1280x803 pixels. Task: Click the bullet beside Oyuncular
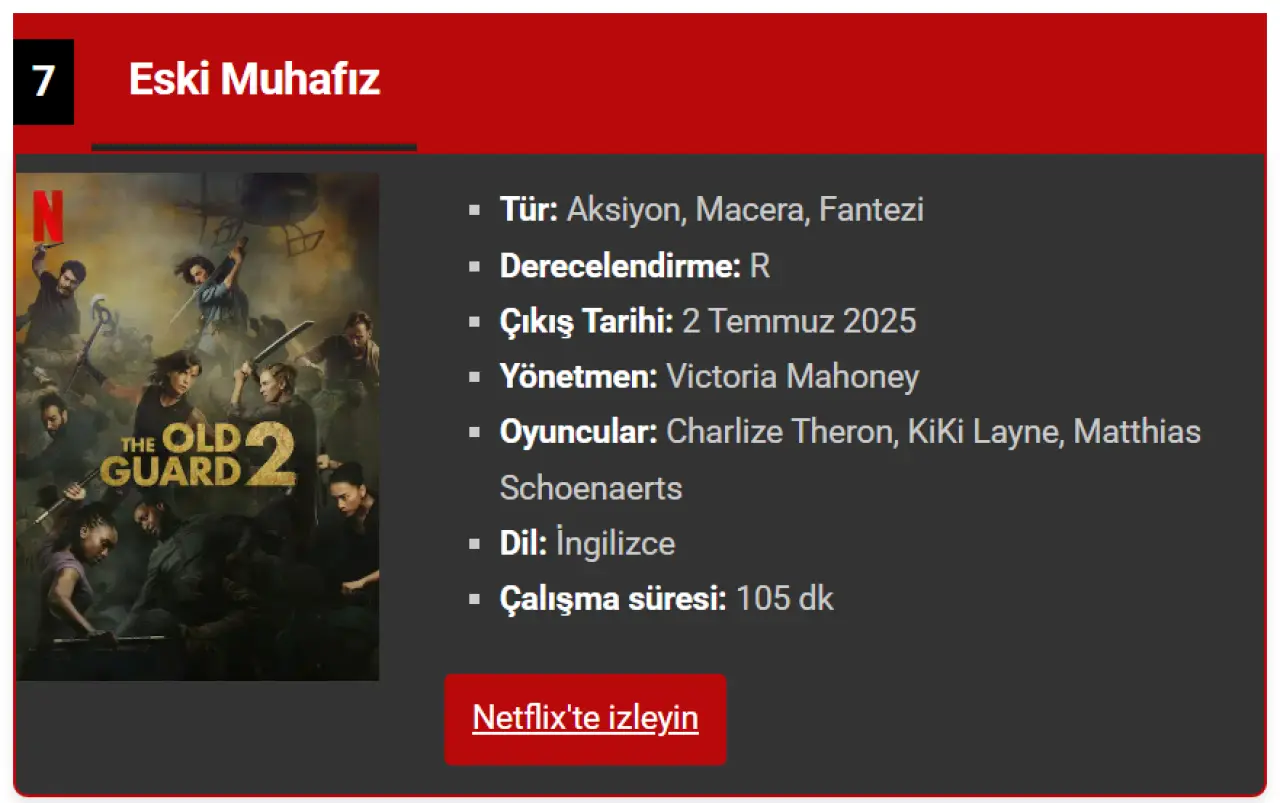point(475,433)
